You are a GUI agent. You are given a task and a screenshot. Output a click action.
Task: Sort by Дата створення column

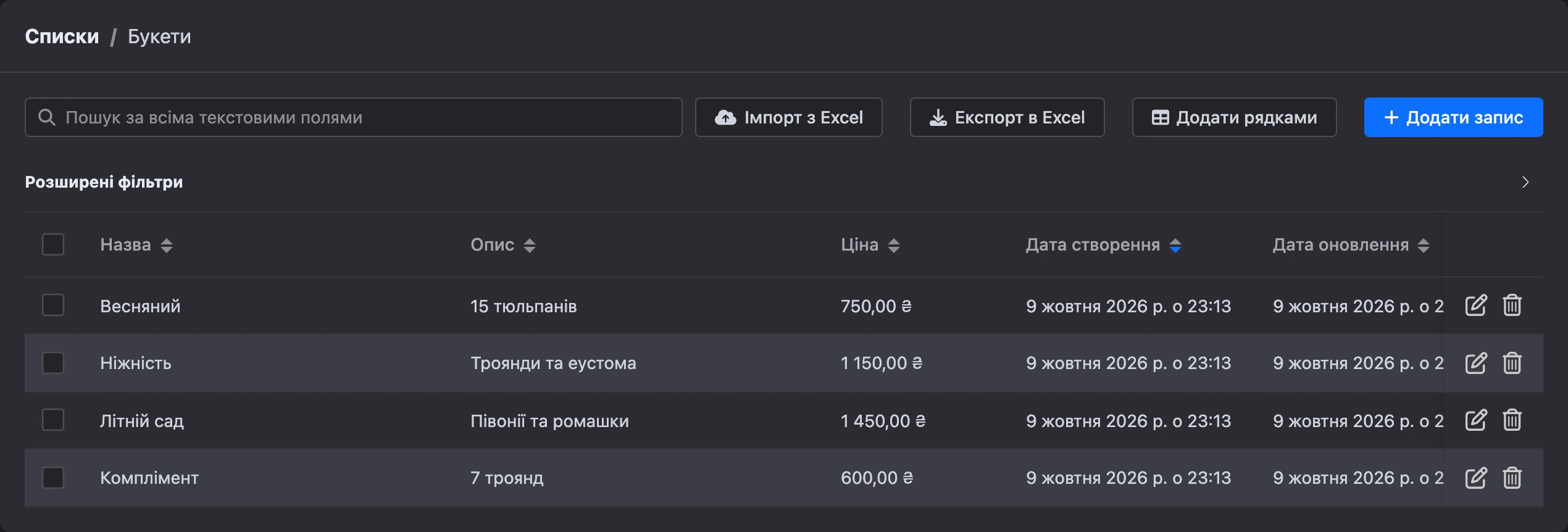coord(1103,245)
